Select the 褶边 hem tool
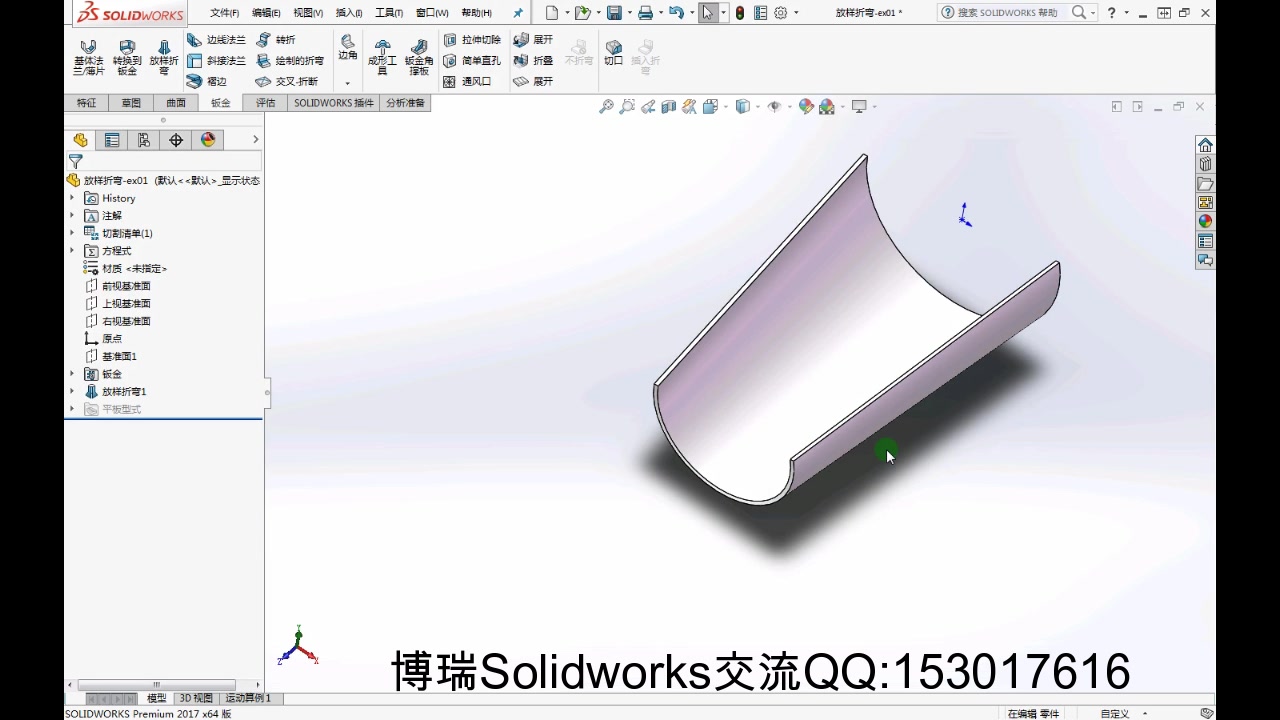Image resolution: width=1280 pixels, height=720 pixels. coord(207,82)
